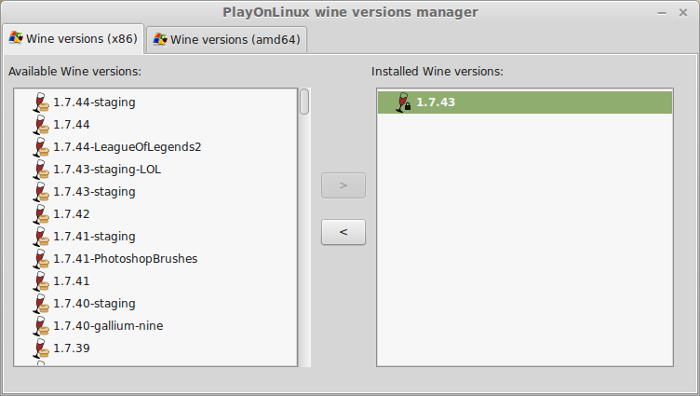Screen dimensions: 700x396
Task: Pick 1.7.43-staging-LOL from the list
Action: tap(107, 169)
